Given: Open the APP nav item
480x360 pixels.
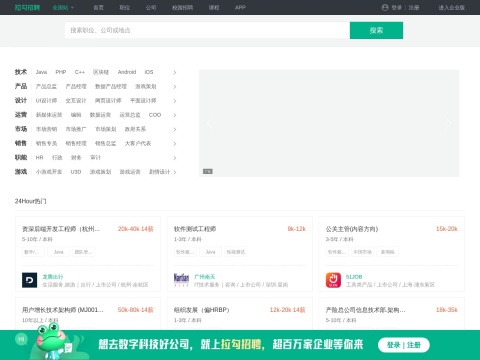Looking at the screenshot, I should (x=240, y=7).
